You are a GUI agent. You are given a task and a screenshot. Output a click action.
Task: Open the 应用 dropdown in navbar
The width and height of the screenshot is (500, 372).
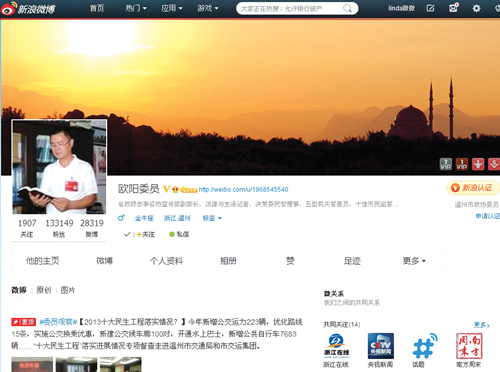[x=172, y=8]
